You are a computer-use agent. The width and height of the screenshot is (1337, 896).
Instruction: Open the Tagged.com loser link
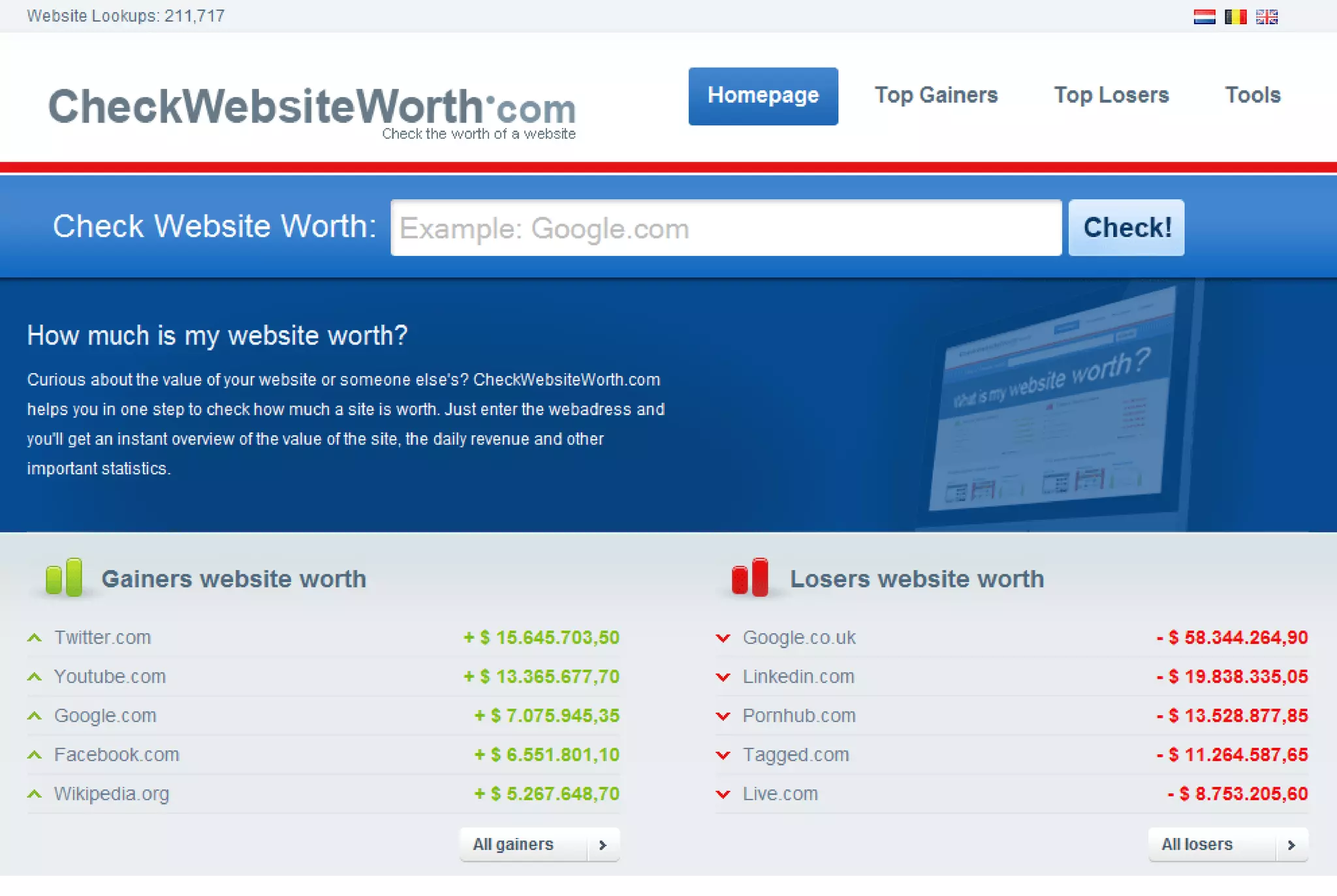[796, 755]
